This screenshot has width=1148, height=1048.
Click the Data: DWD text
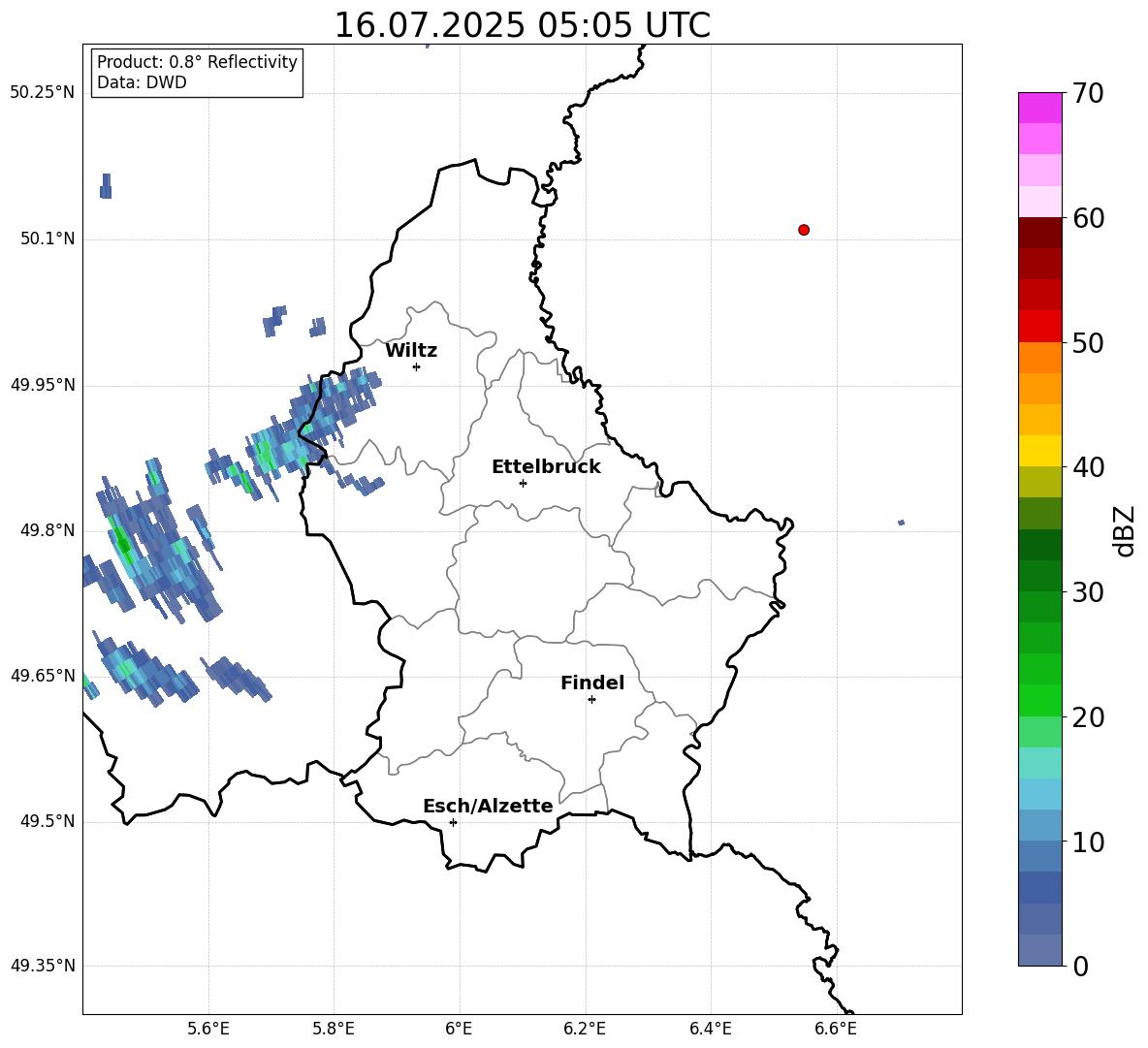tap(142, 82)
